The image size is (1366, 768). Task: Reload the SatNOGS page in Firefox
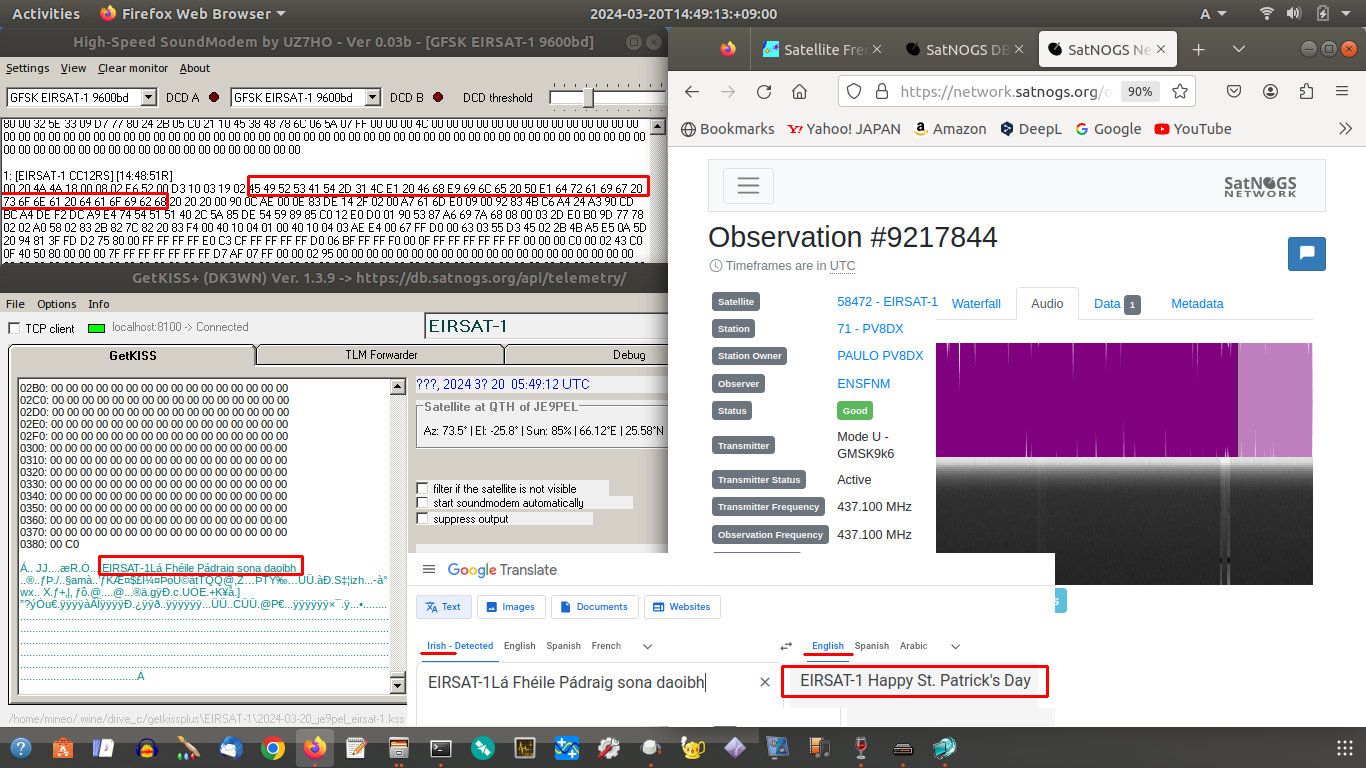tap(764, 91)
